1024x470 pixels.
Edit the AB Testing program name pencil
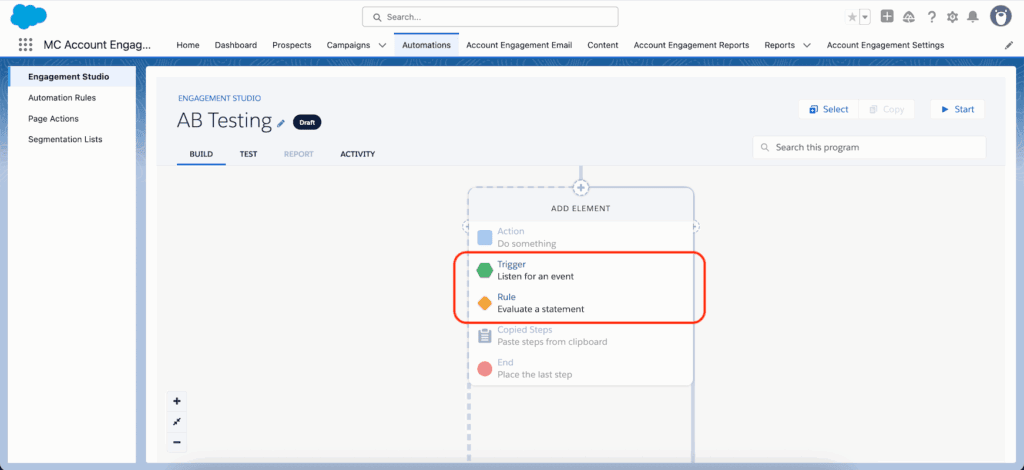click(x=281, y=123)
